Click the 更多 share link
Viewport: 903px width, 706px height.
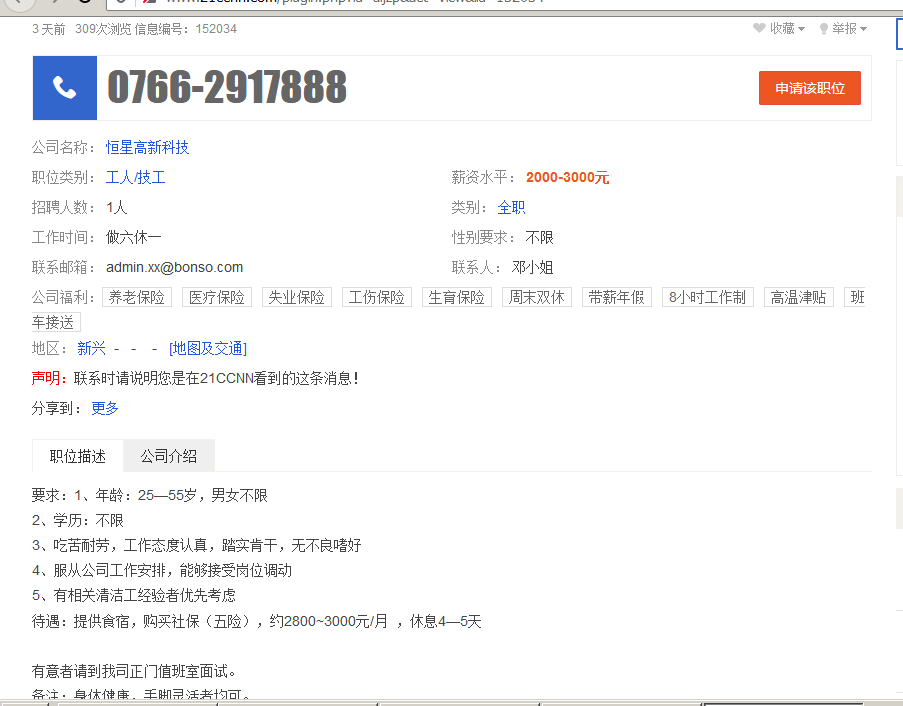tap(105, 408)
